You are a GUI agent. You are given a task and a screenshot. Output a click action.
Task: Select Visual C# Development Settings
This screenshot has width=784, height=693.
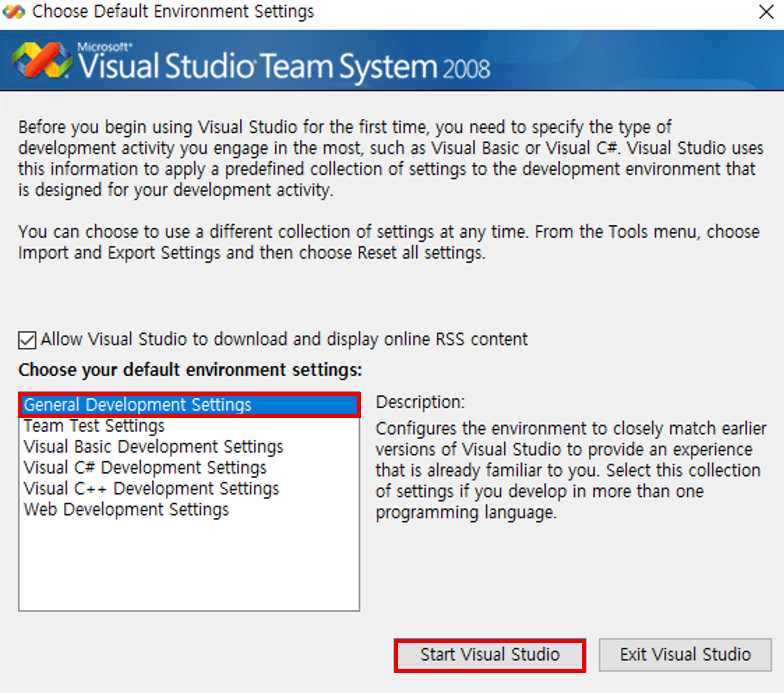click(145, 468)
